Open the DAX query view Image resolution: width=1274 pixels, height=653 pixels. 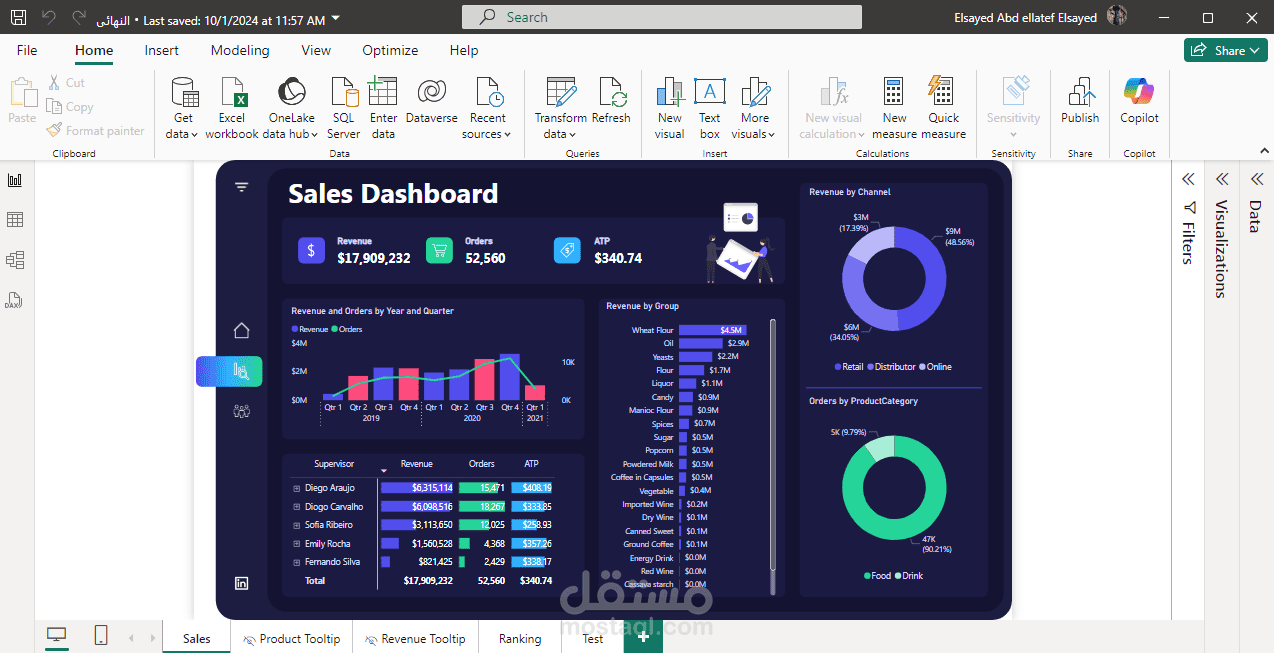click(x=15, y=300)
